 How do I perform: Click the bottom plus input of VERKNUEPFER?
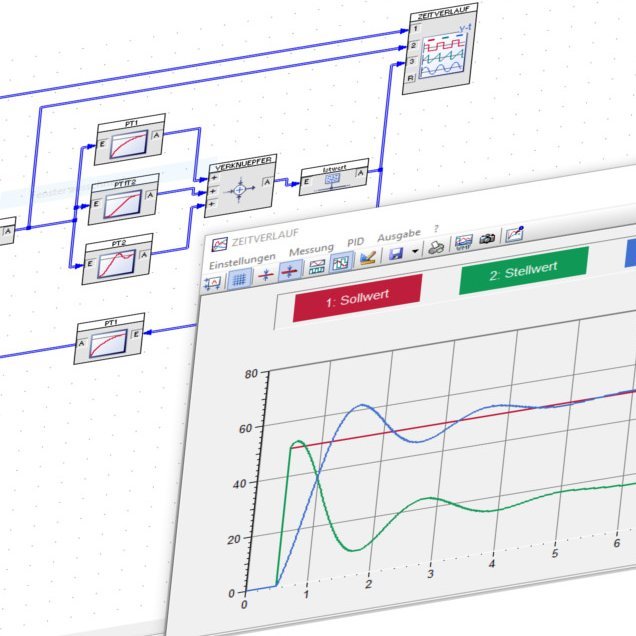tap(212, 204)
